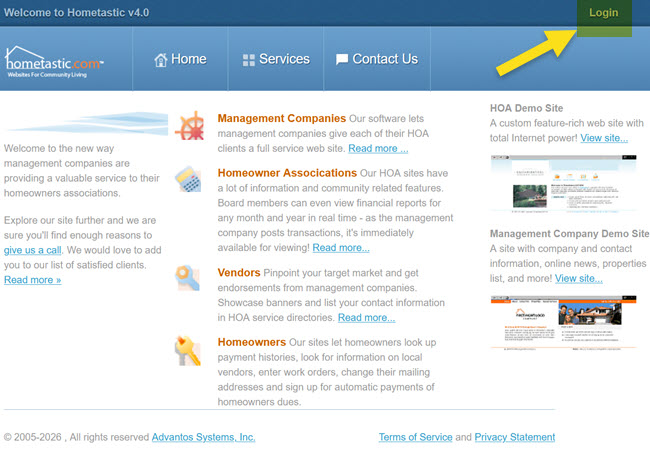
Task: Select the Contact Us menu item
Action: (x=376, y=59)
